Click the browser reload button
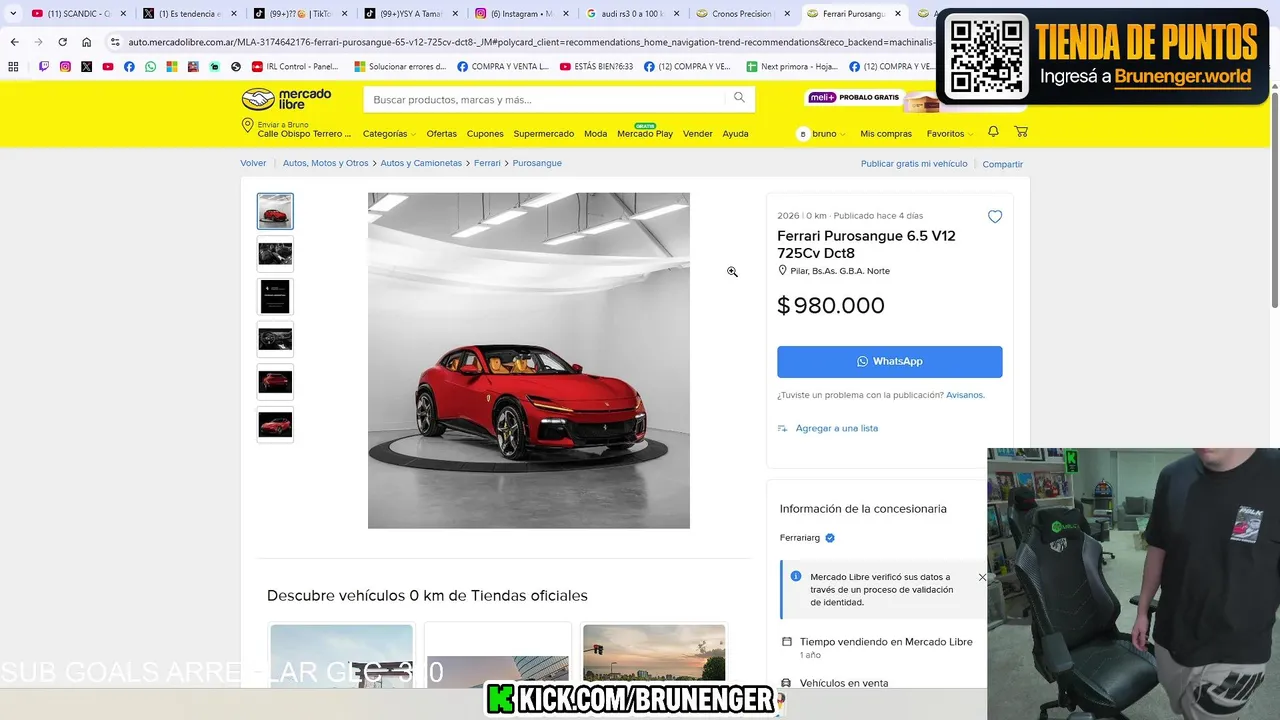The image size is (1280, 720). pyautogui.click(x=62, y=42)
